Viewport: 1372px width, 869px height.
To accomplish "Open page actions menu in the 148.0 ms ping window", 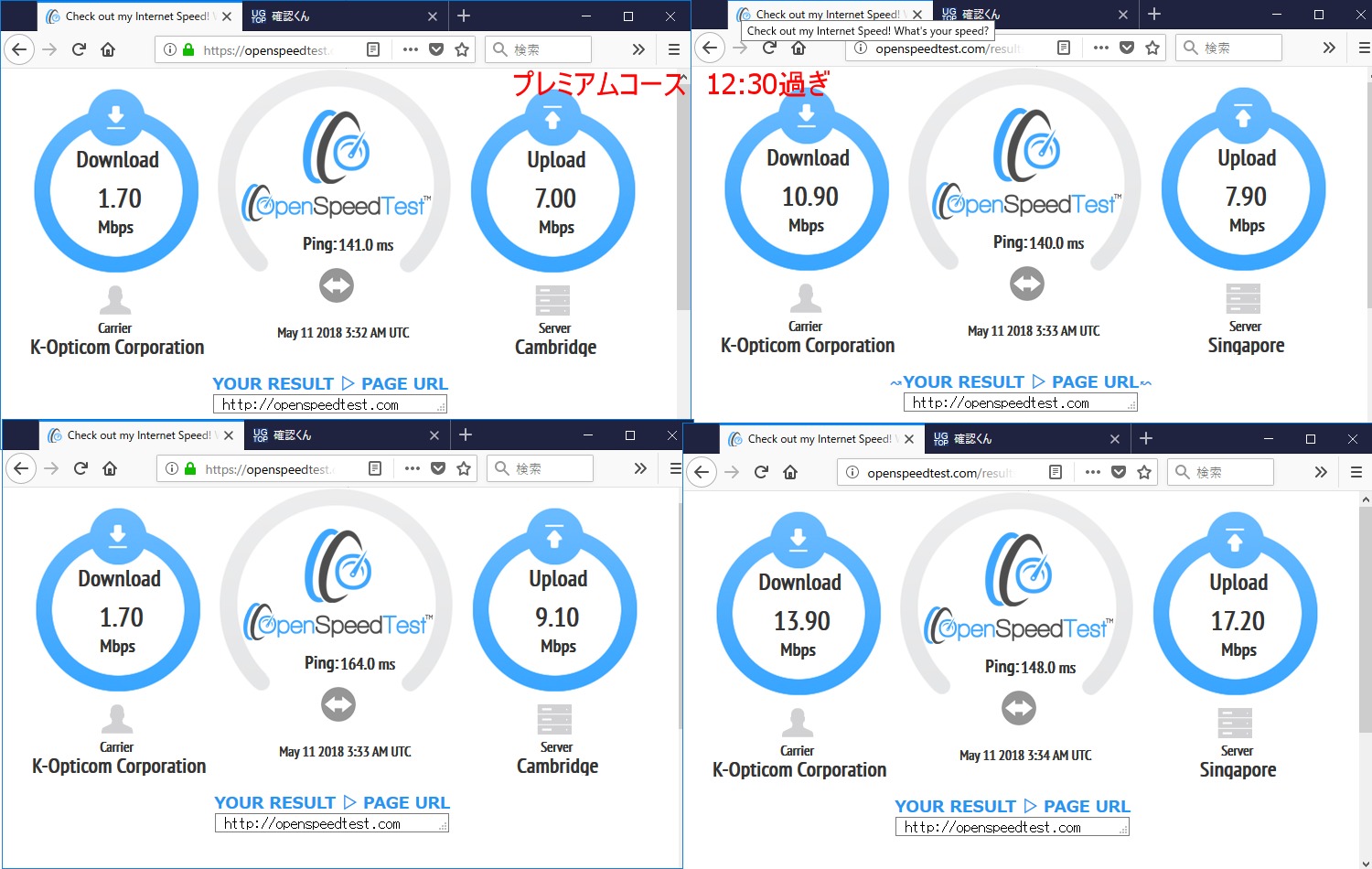I will 1093,472.
